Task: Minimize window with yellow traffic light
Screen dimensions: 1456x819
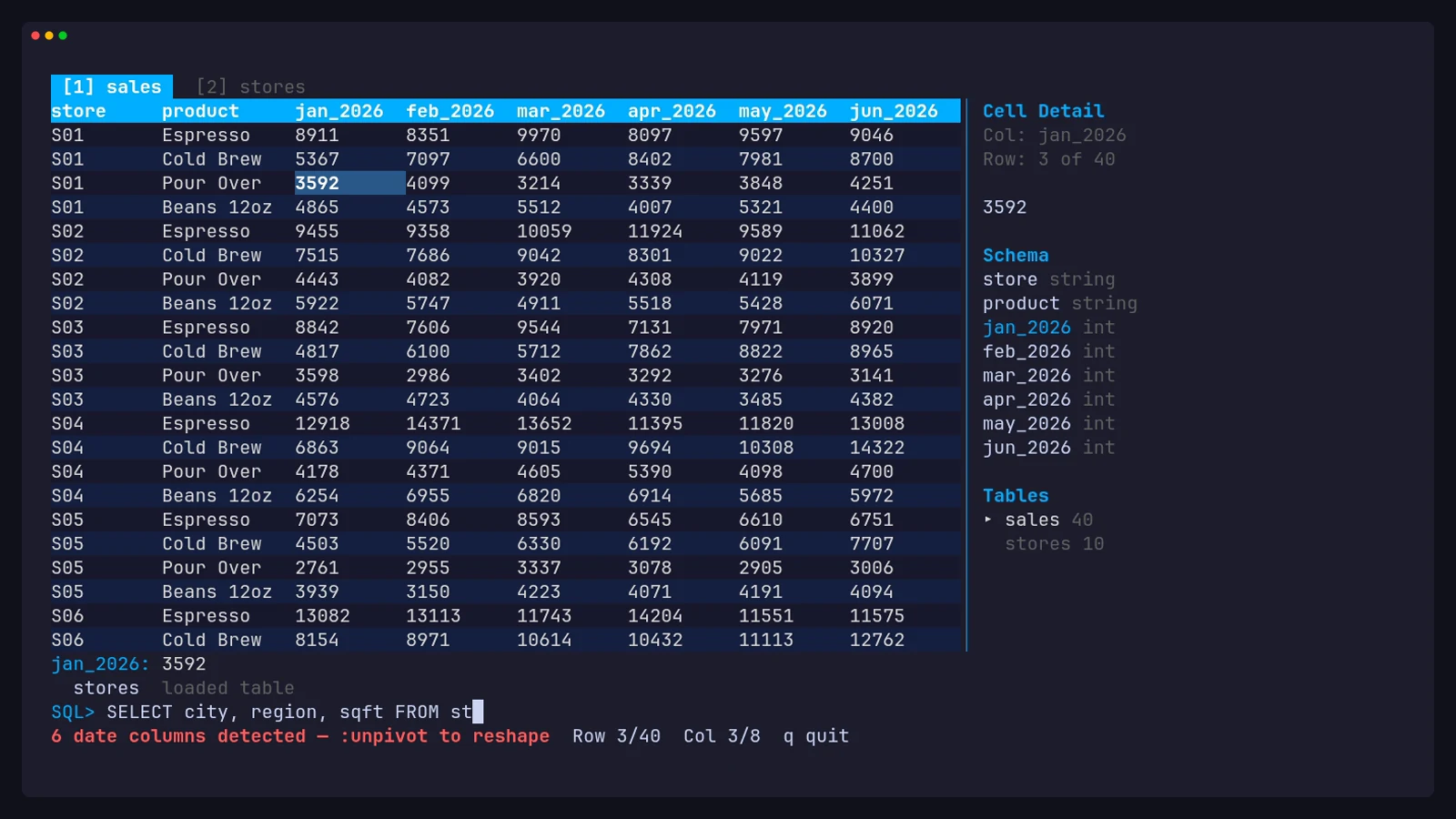Action: coord(49,35)
